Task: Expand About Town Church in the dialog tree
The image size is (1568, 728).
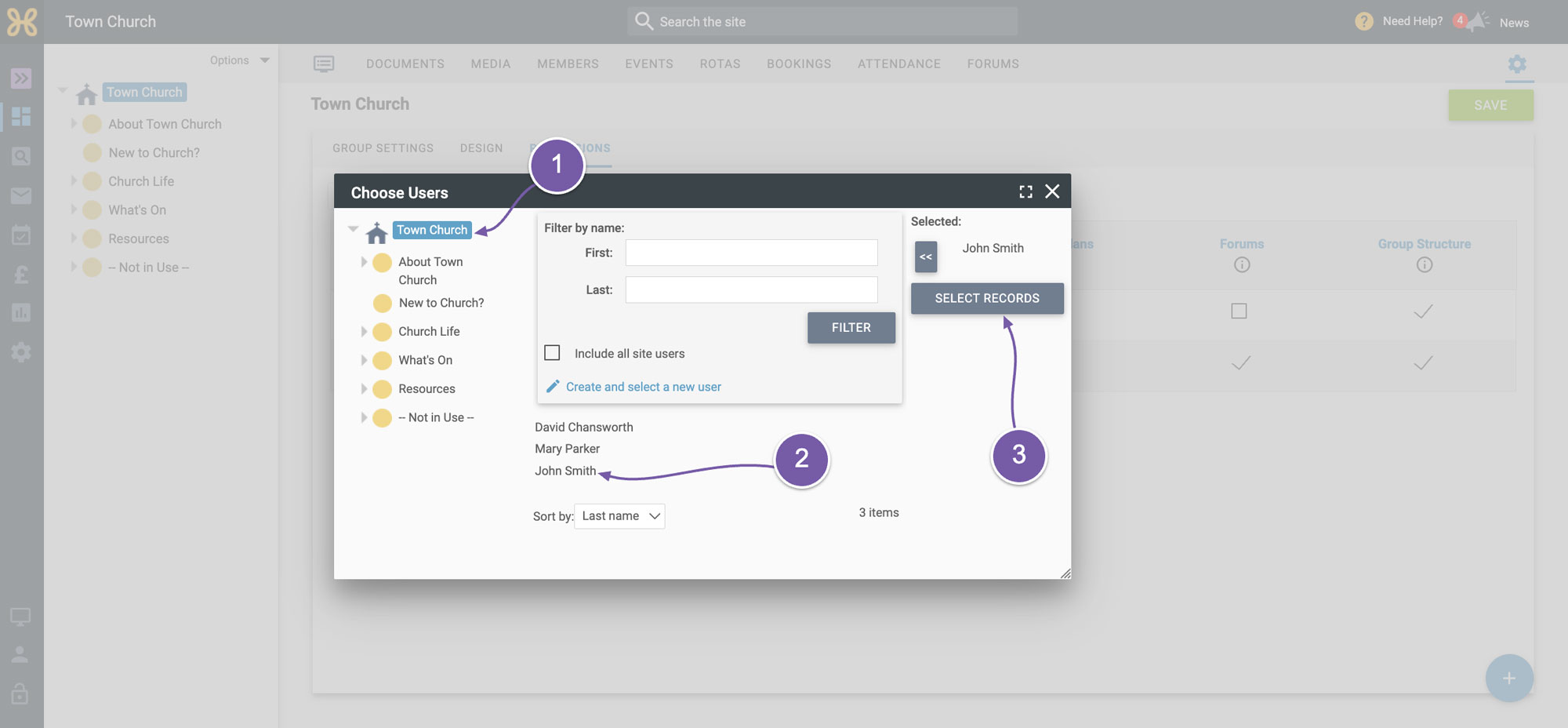Action: pos(364,262)
